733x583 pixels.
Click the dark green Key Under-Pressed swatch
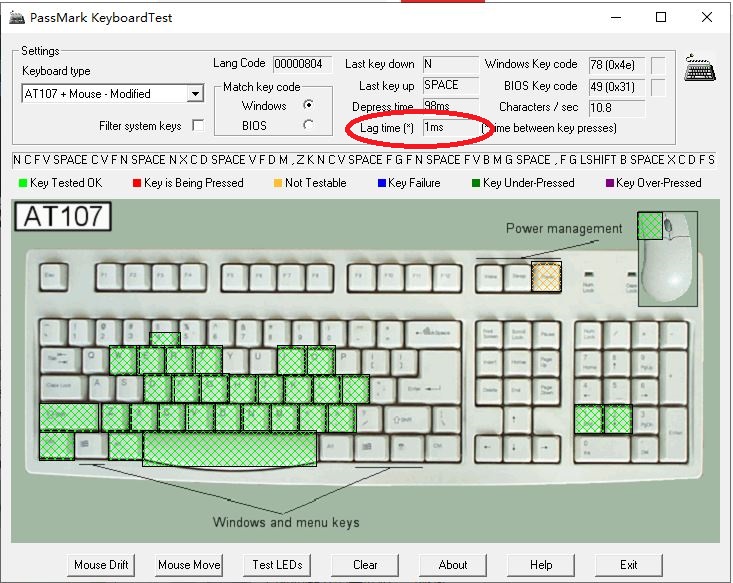476,183
